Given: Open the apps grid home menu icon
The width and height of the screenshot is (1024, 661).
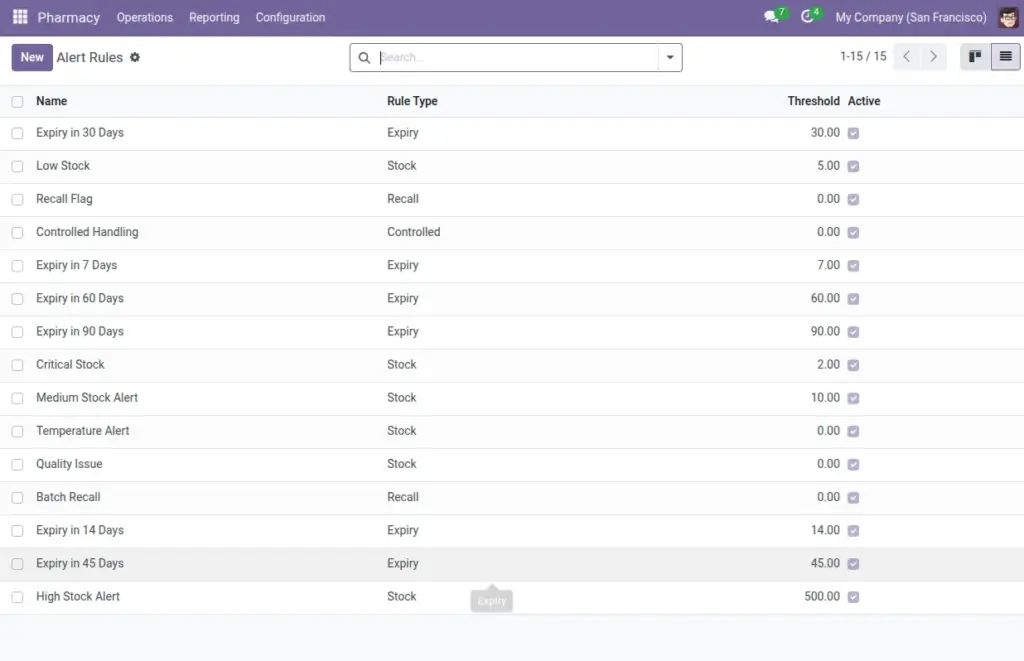Looking at the screenshot, I should coord(20,17).
